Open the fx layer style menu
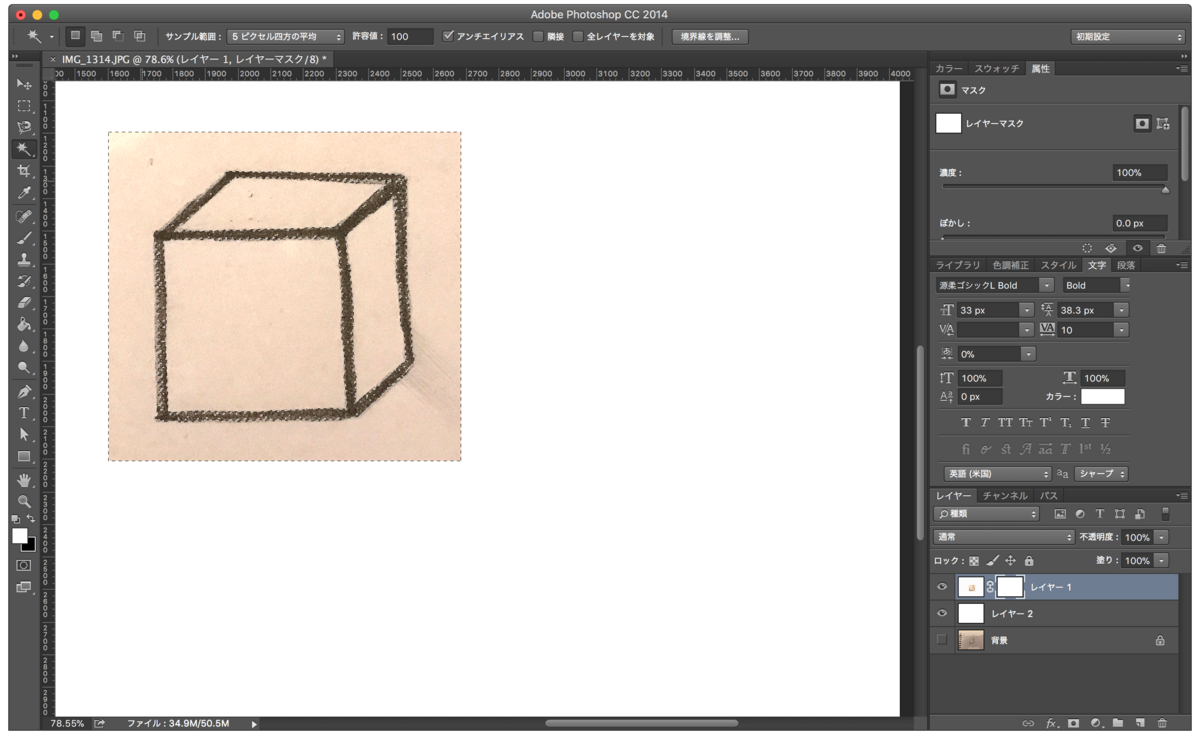 click(x=1051, y=722)
